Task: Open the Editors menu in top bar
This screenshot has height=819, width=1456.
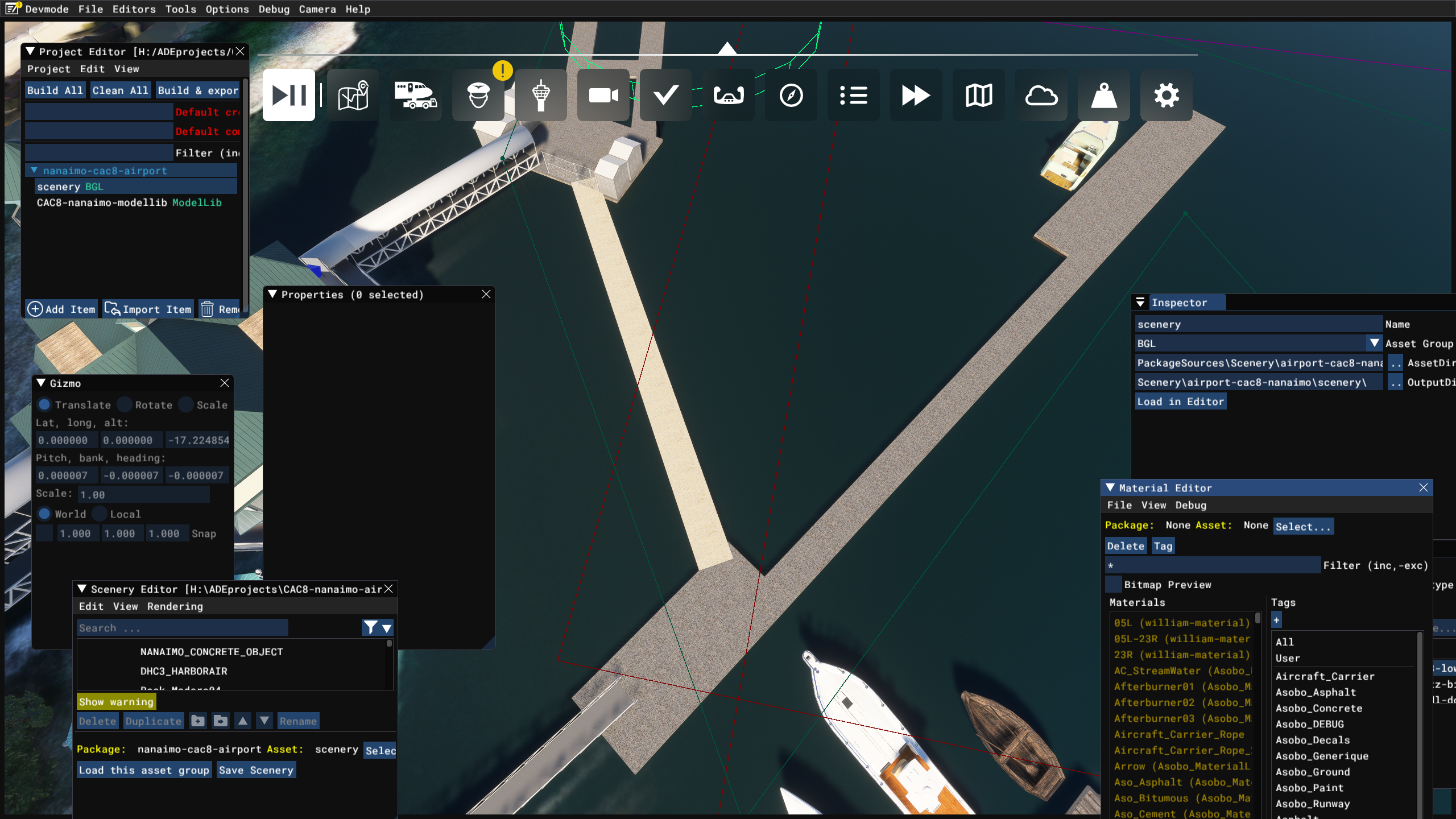Action: (x=134, y=9)
